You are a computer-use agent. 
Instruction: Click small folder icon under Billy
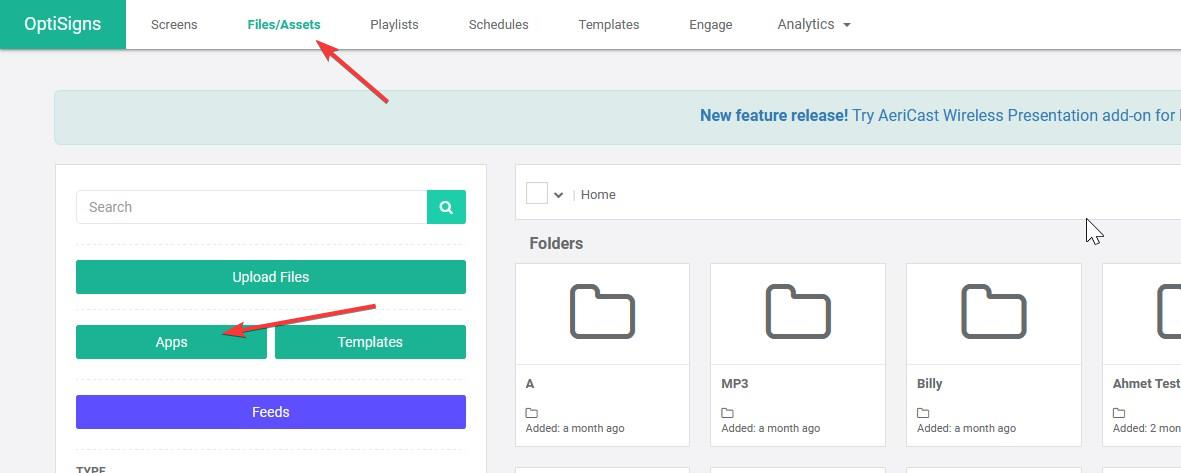tap(923, 413)
